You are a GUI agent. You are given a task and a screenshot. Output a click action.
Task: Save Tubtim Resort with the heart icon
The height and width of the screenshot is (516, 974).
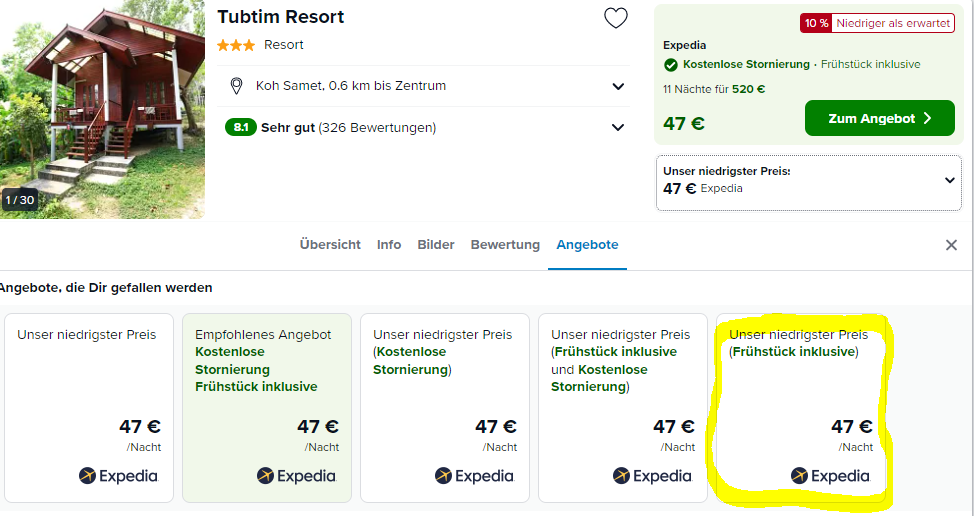pyautogui.click(x=616, y=18)
